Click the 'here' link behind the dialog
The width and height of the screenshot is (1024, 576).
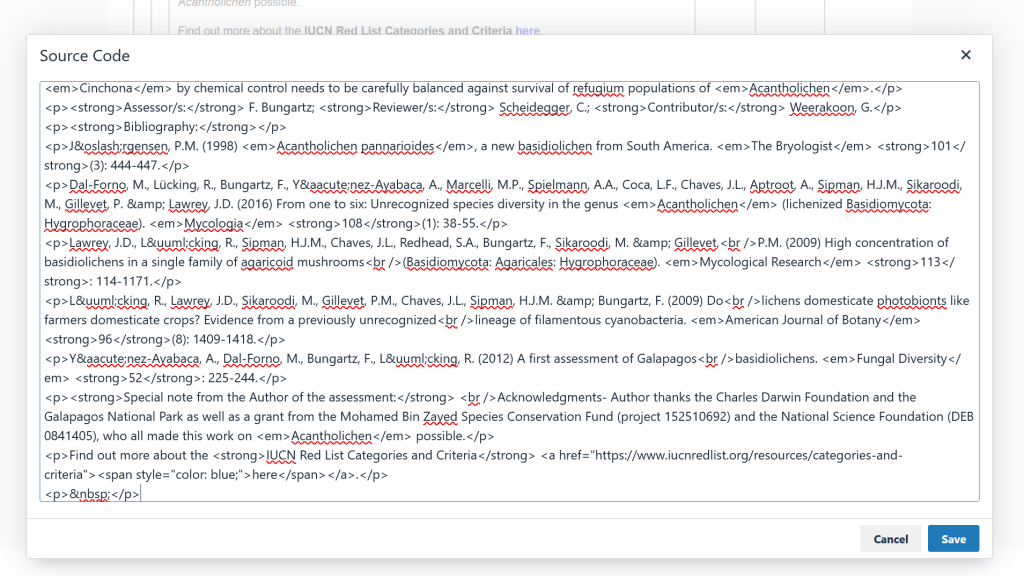[527, 31]
